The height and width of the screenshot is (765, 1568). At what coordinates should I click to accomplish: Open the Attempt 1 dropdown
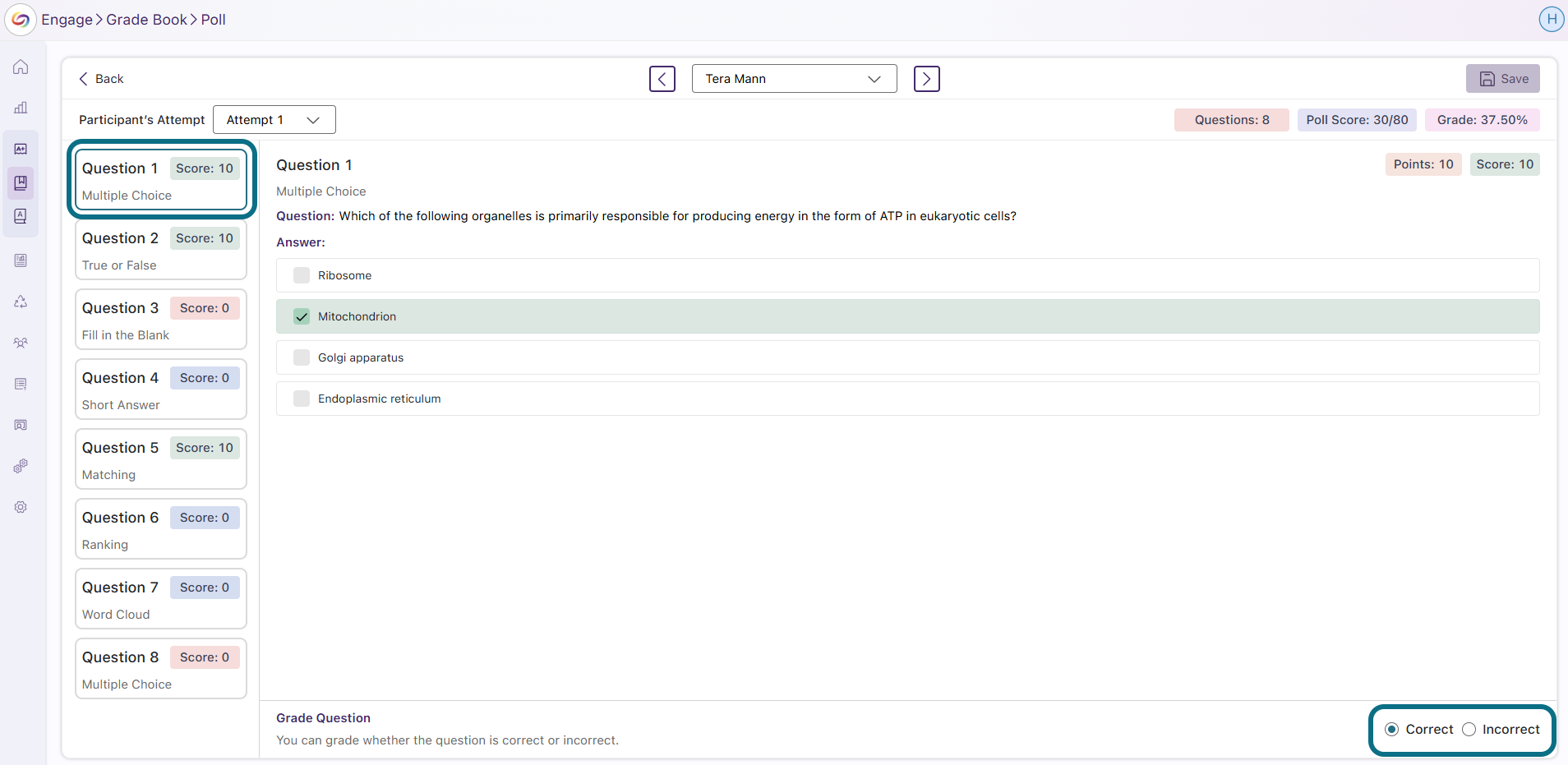click(274, 120)
